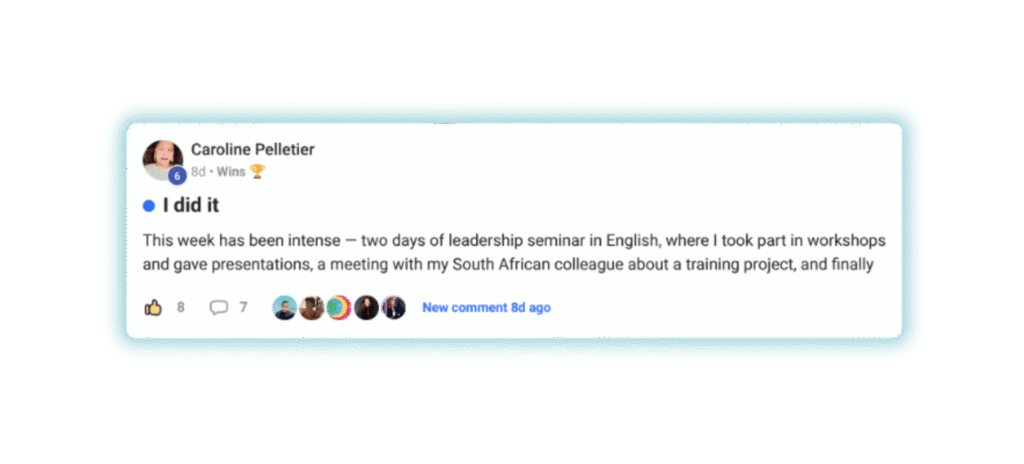Screen dimensions: 1024x464
Task: Click the blue unread dot before the title
Action: pos(148,206)
